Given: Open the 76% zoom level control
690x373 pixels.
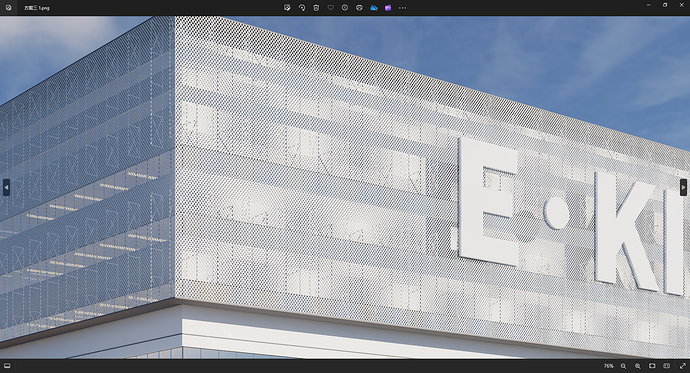Looking at the screenshot, I should pos(609,366).
